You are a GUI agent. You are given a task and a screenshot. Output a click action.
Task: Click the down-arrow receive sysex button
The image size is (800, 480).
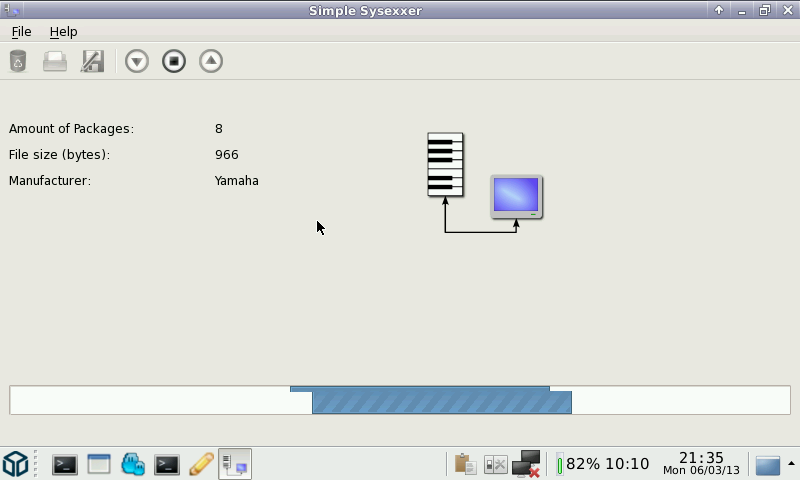point(137,61)
